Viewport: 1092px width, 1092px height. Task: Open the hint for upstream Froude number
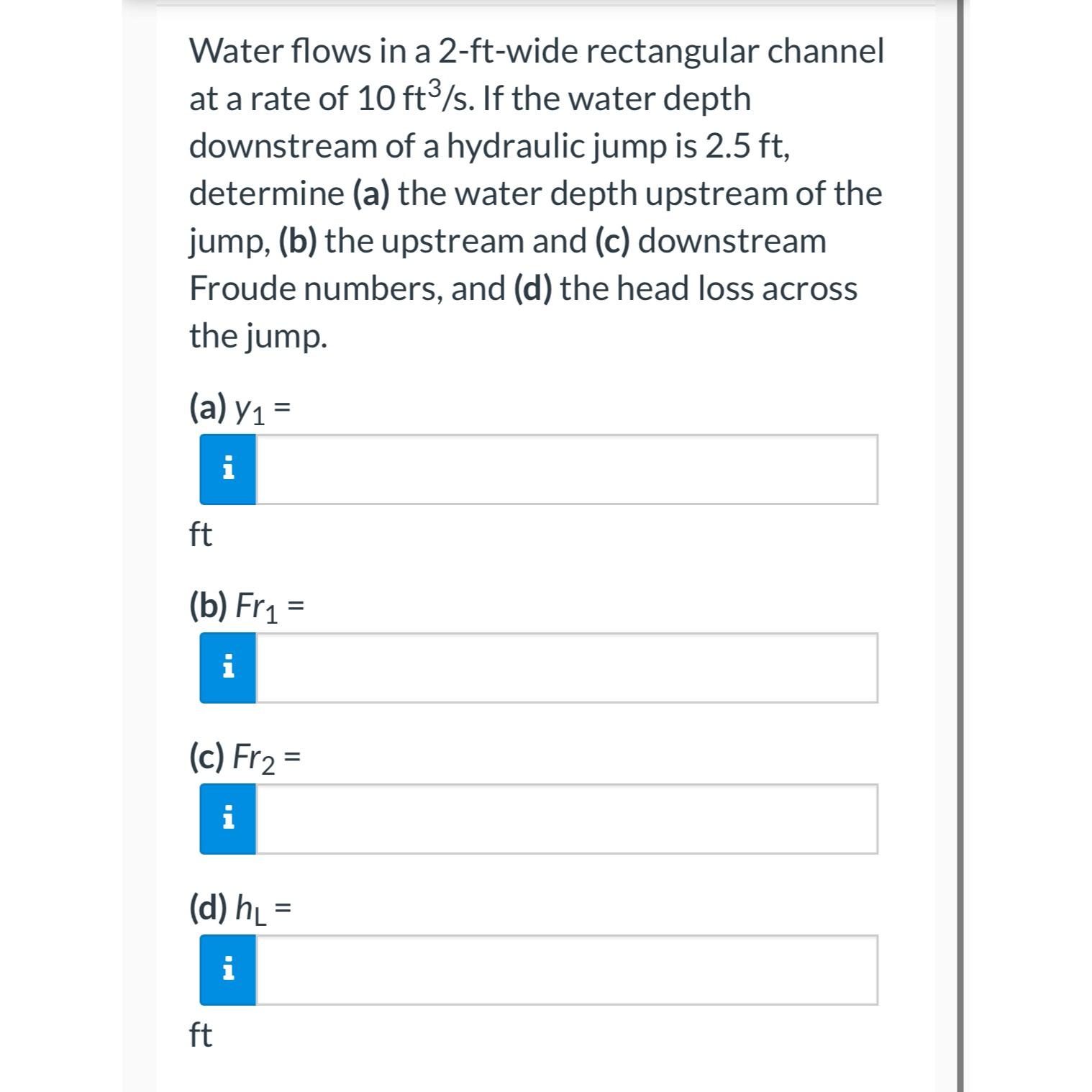pos(227,669)
